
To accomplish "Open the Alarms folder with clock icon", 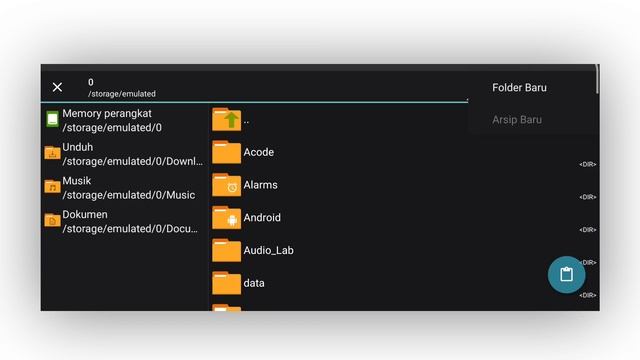I will (x=227, y=185).
